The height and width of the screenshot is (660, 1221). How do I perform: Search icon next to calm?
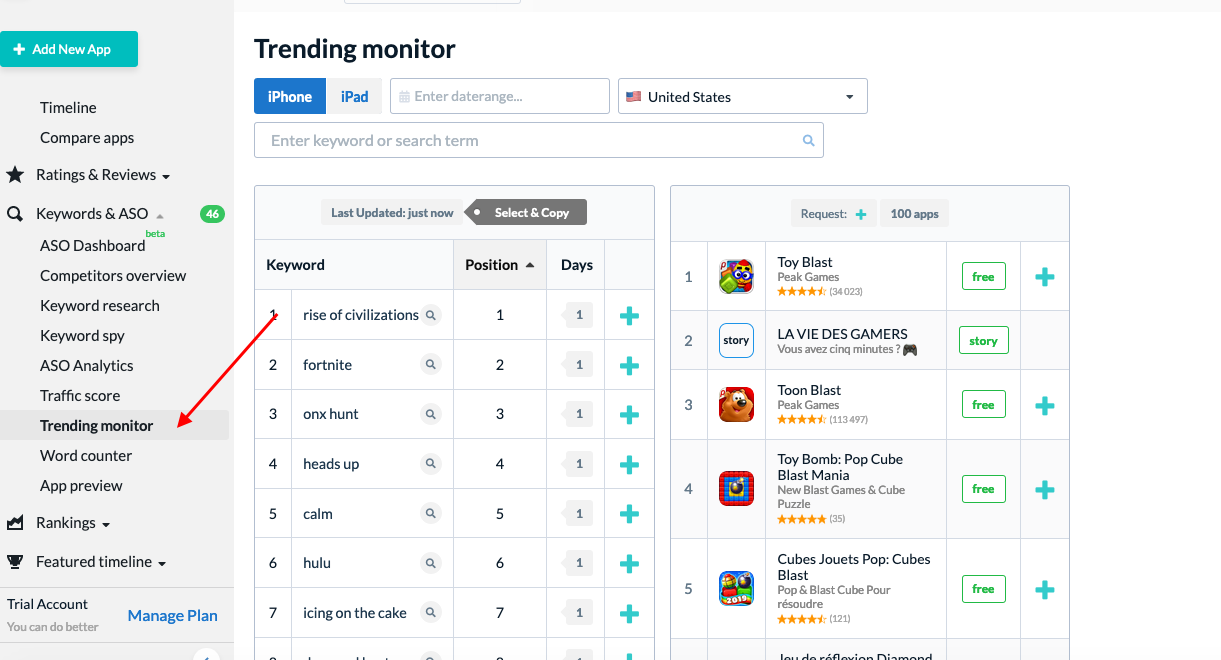(x=431, y=514)
